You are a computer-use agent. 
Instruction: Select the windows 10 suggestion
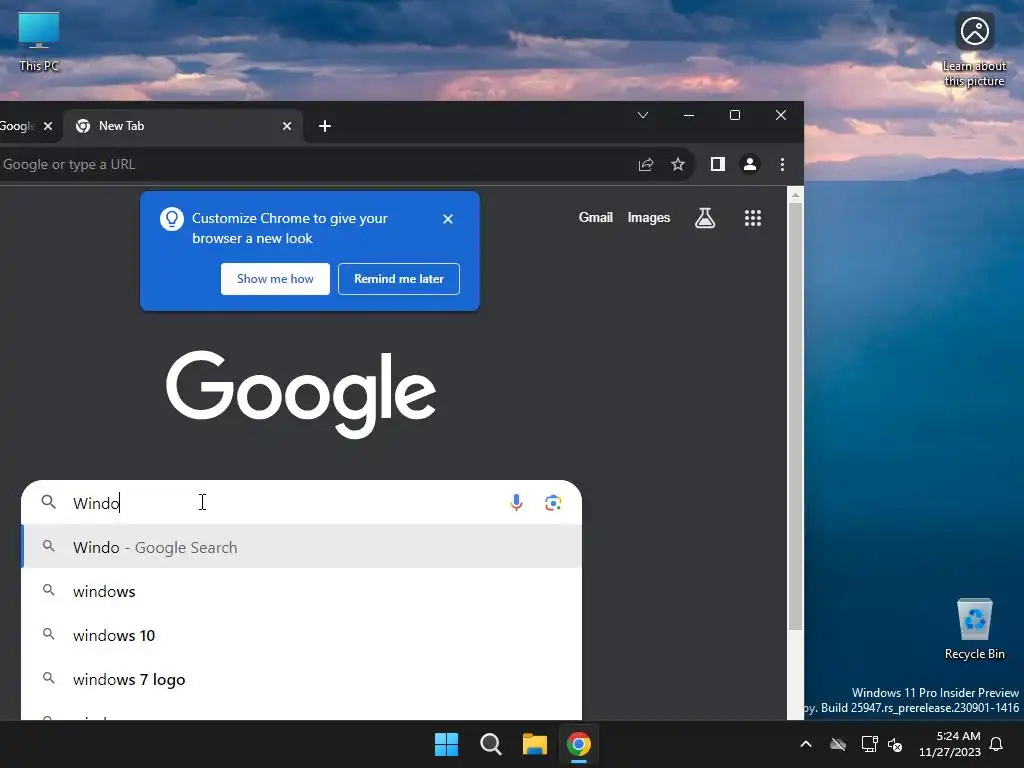tap(302, 635)
